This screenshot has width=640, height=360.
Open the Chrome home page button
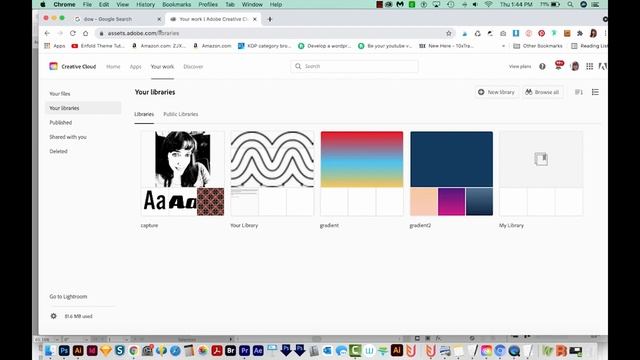click(x=85, y=33)
